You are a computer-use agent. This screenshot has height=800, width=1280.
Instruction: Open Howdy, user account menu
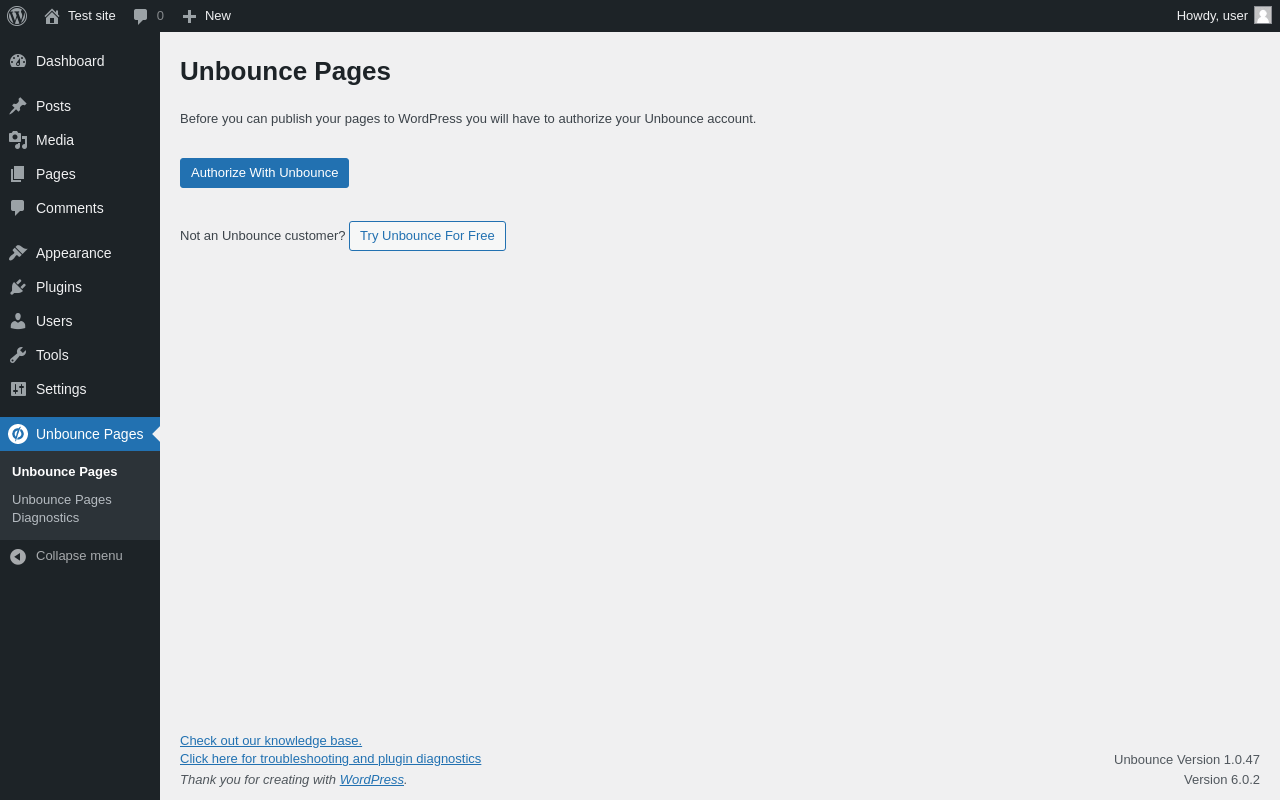point(1212,16)
